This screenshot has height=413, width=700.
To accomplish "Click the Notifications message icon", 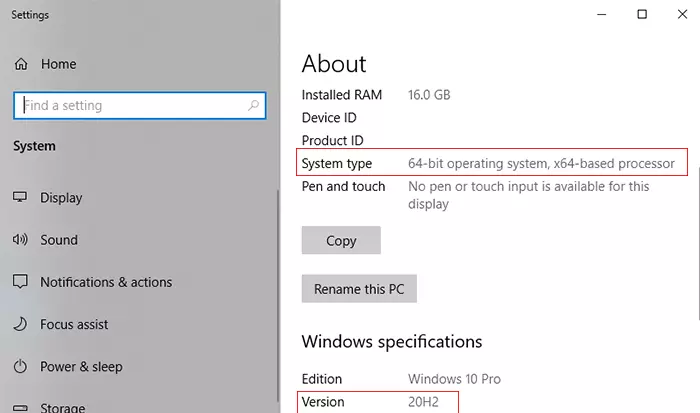I will 20,282.
